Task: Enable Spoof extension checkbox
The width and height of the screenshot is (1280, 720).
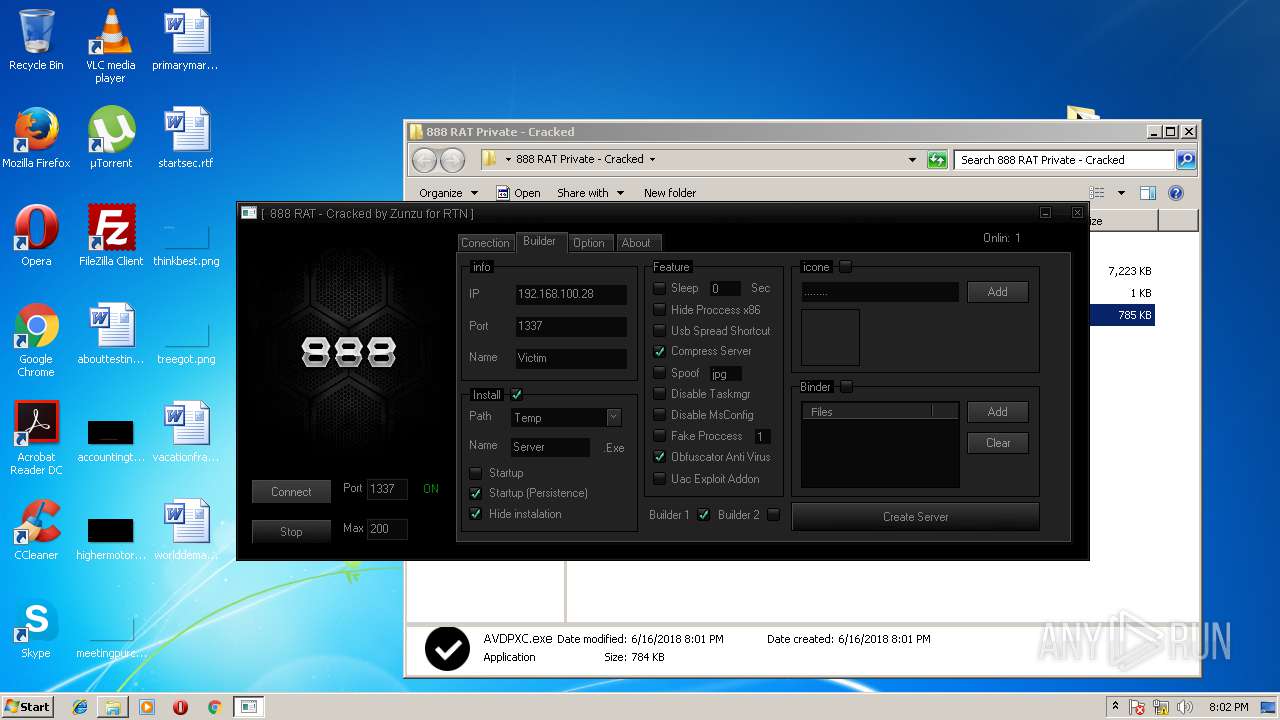Action: [660, 373]
